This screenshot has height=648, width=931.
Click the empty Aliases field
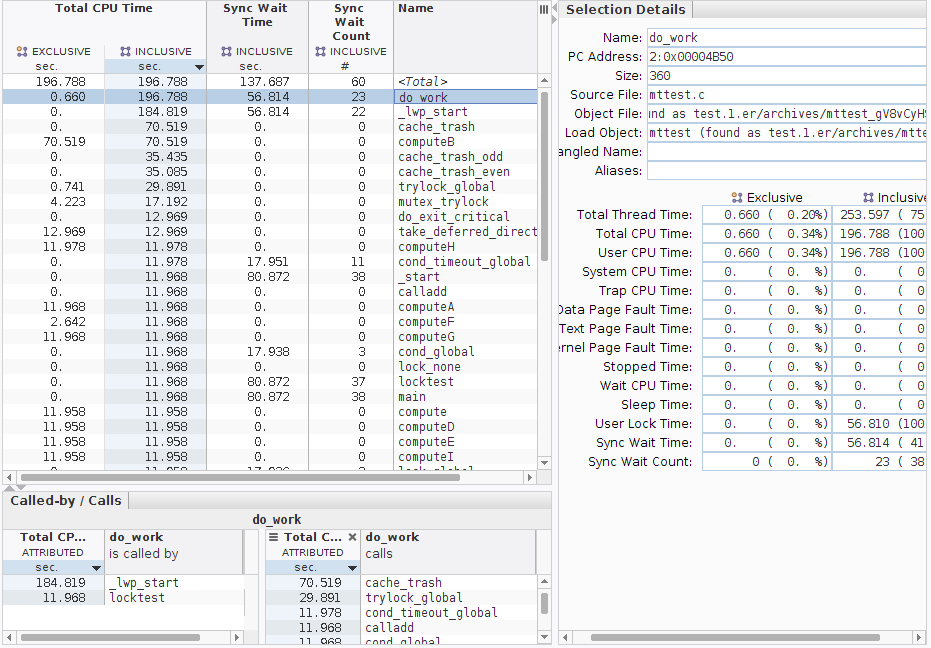point(787,171)
